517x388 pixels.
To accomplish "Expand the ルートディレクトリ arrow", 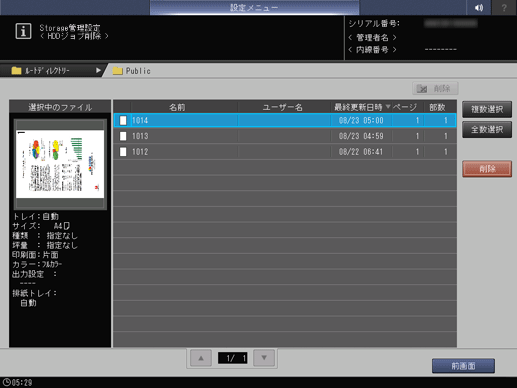I will [x=98, y=70].
